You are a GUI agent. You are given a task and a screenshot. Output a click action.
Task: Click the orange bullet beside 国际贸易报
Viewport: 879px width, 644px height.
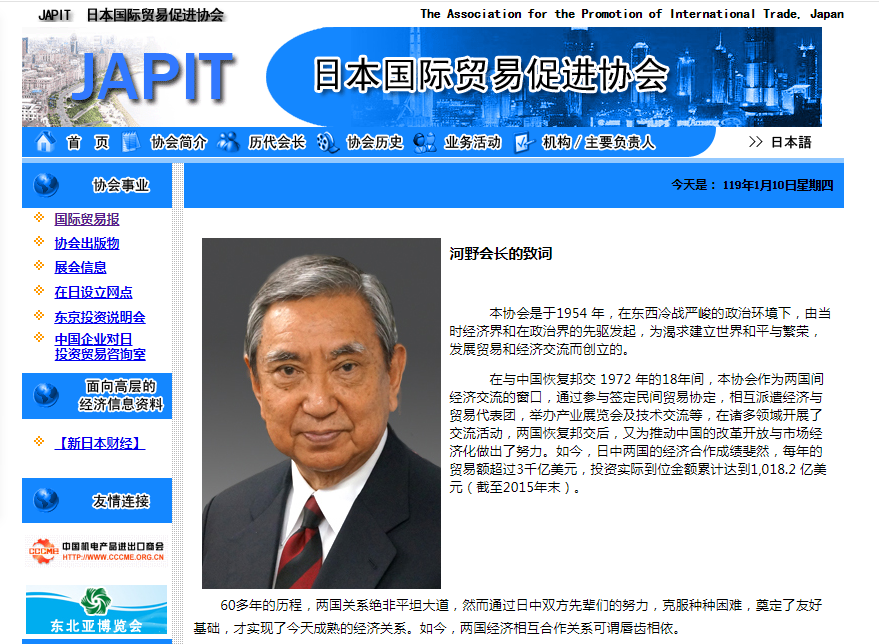pos(39,217)
